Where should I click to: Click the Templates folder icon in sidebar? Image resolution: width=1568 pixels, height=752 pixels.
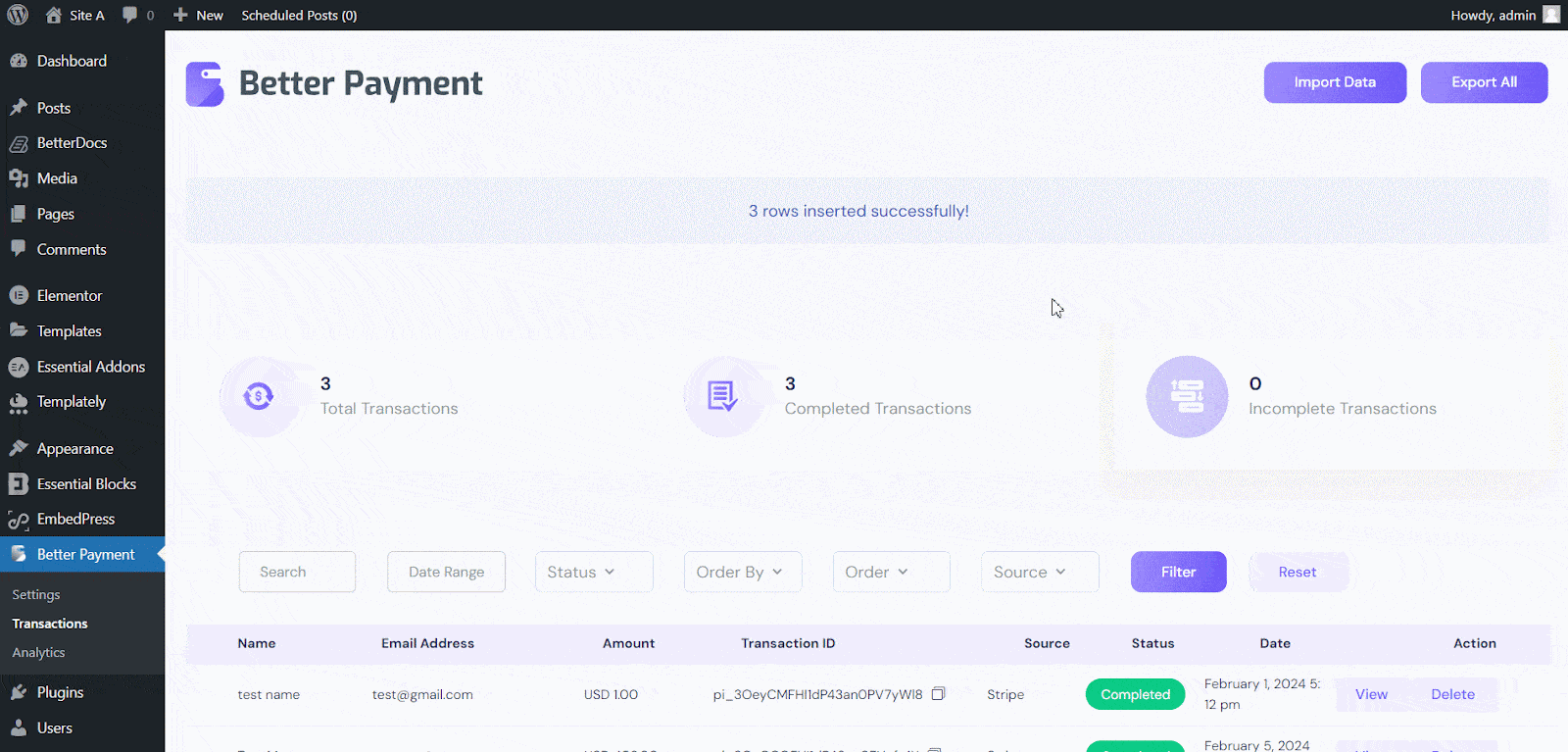[19, 330]
